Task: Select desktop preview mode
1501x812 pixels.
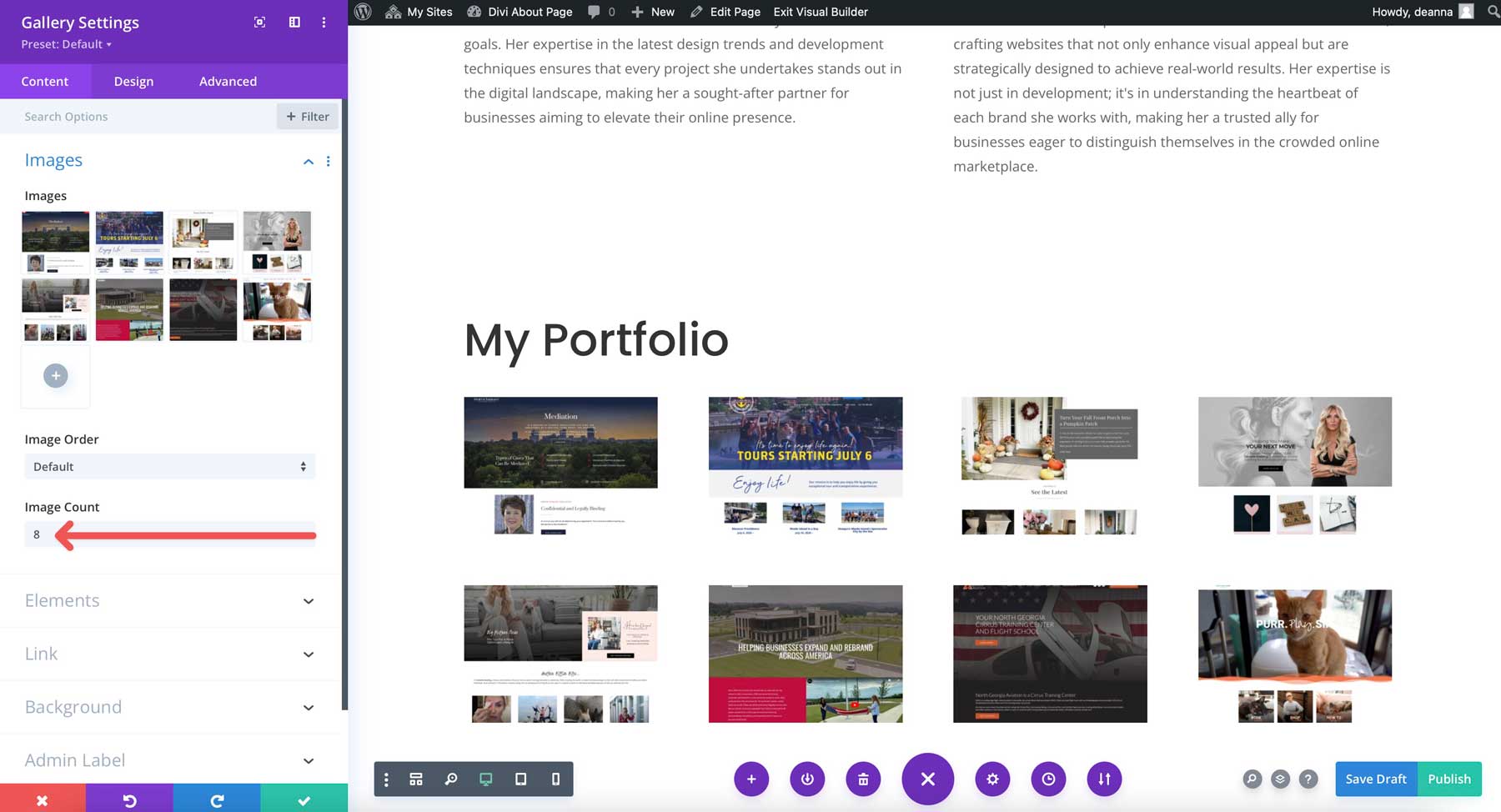Action: pos(486,779)
